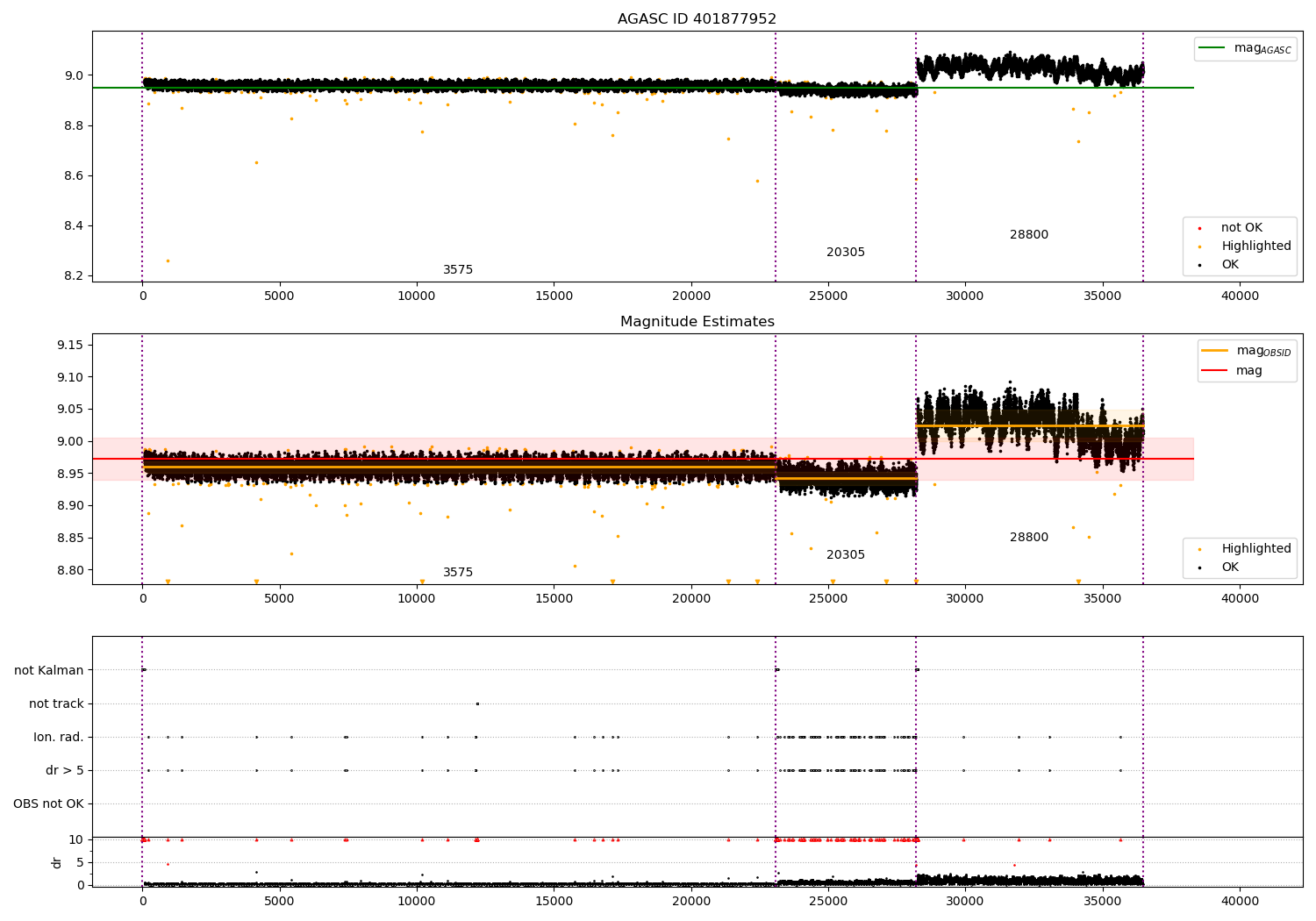The image size is (1316, 921).
Task: Click the 'dr > 5' axis label
Action: click(65, 771)
